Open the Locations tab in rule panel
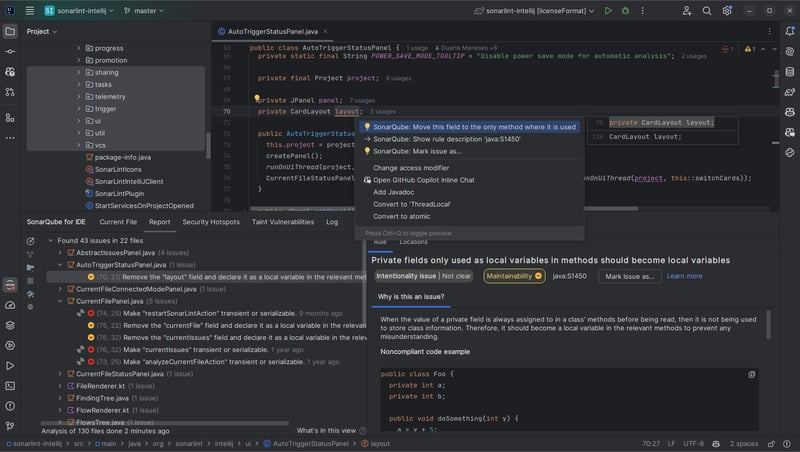This screenshot has height=452, width=800. pyautogui.click(x=413, y=242)
